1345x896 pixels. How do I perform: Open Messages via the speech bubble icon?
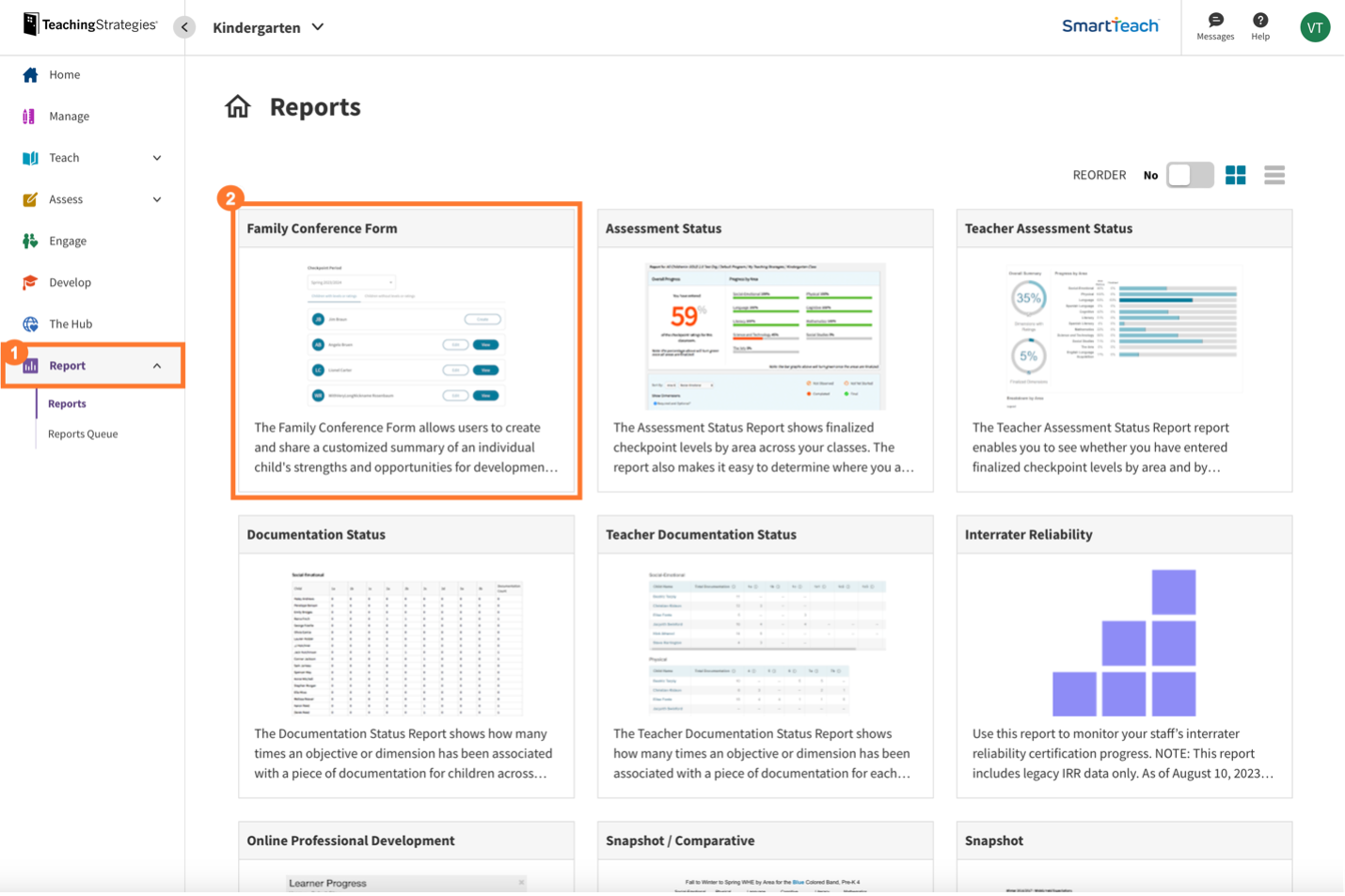click(x=1215, y=20)
